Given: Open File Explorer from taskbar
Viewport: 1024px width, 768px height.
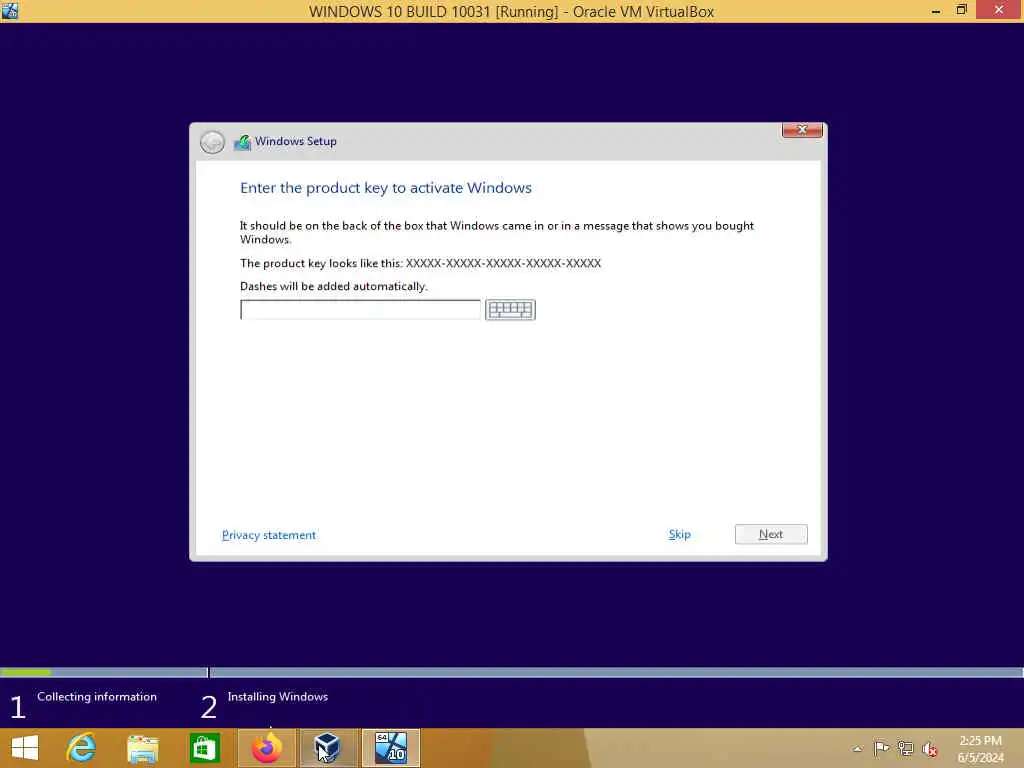Looking at the screenshot, I should pos(142,748).
